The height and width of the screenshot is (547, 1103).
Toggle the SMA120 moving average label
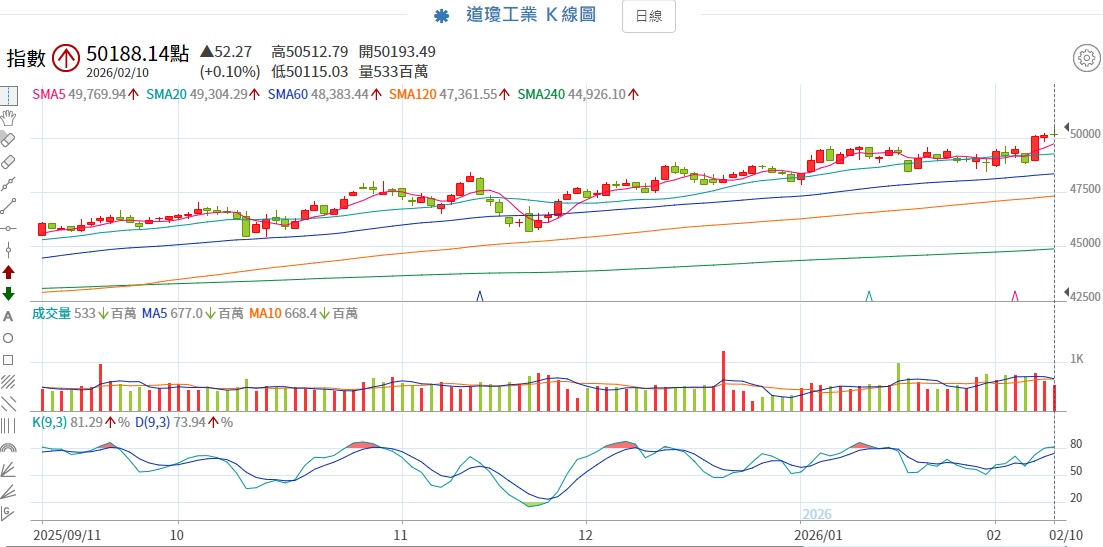[x=410, y=94]
